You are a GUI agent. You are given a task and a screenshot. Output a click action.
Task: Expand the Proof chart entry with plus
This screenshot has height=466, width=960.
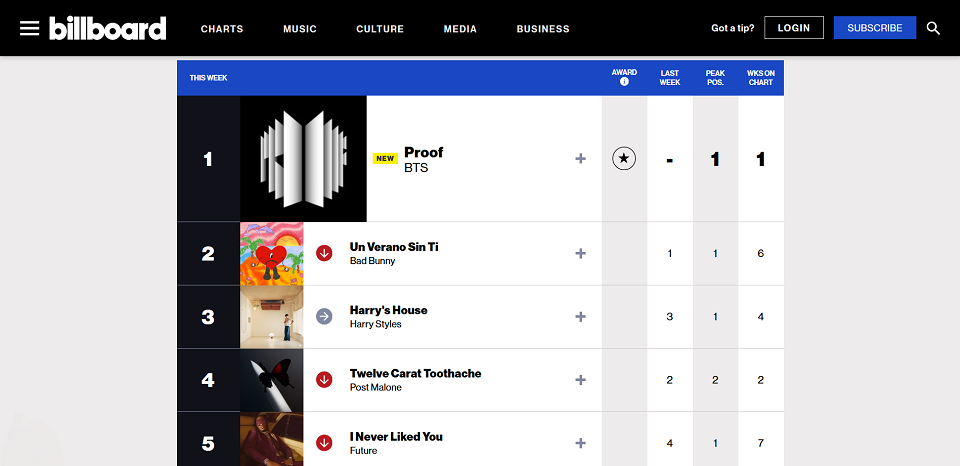[x=580, y=158]
